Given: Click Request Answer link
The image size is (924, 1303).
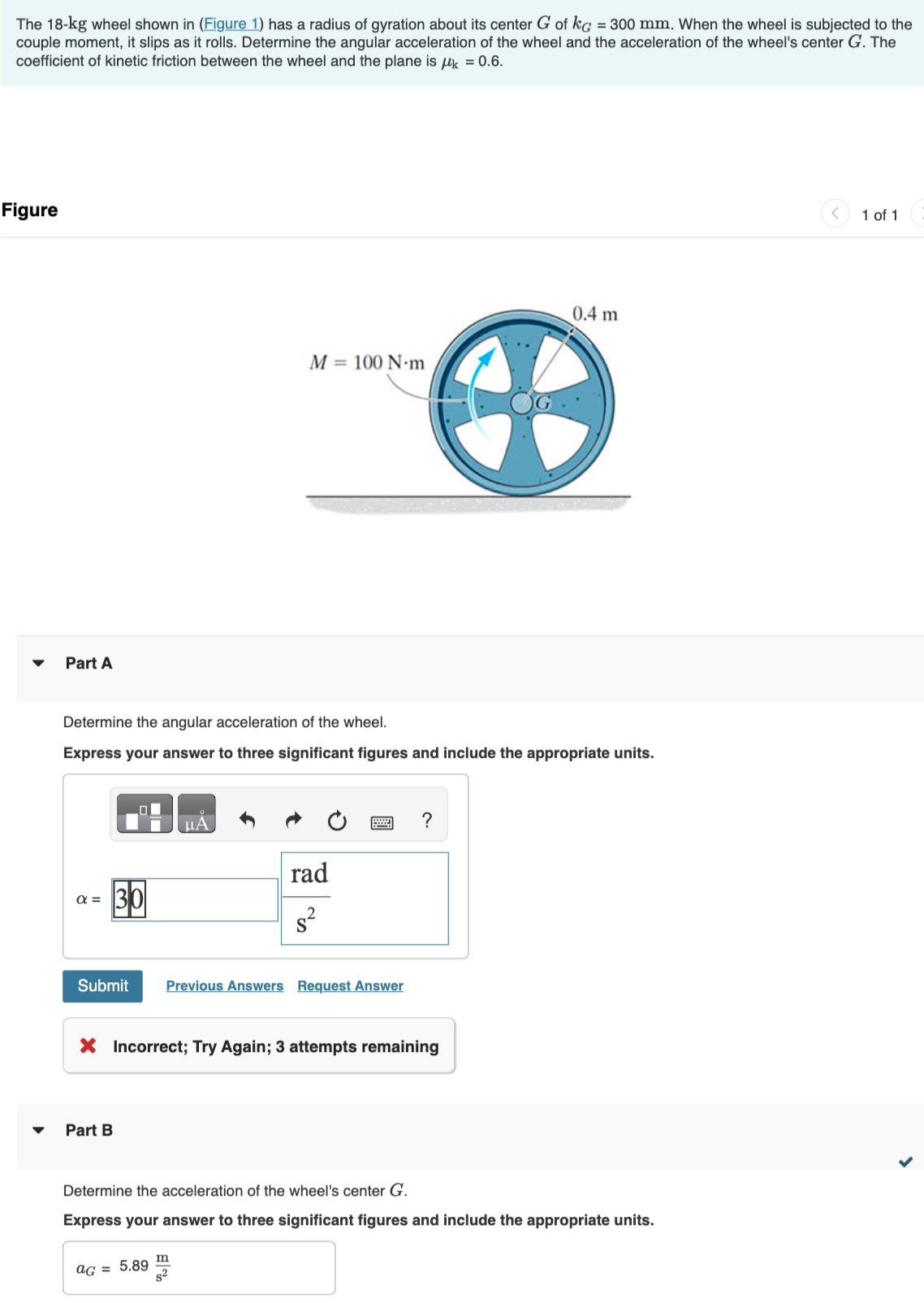Looking at the screenshot, I should [350, 985].
